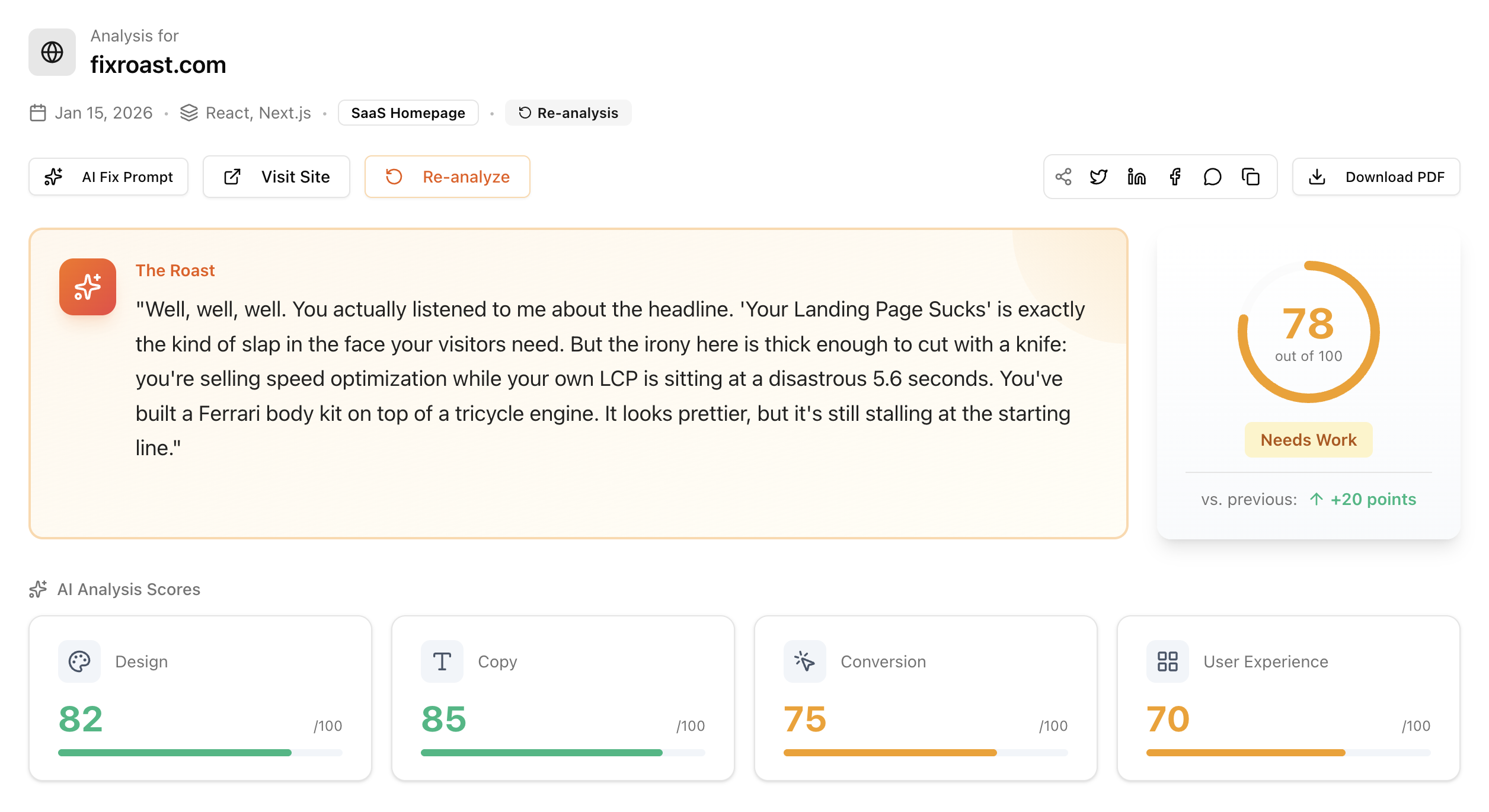Click the Conversion cursor icon
The height and width of the screenshot is (812, 1489).
pos(804,661)
